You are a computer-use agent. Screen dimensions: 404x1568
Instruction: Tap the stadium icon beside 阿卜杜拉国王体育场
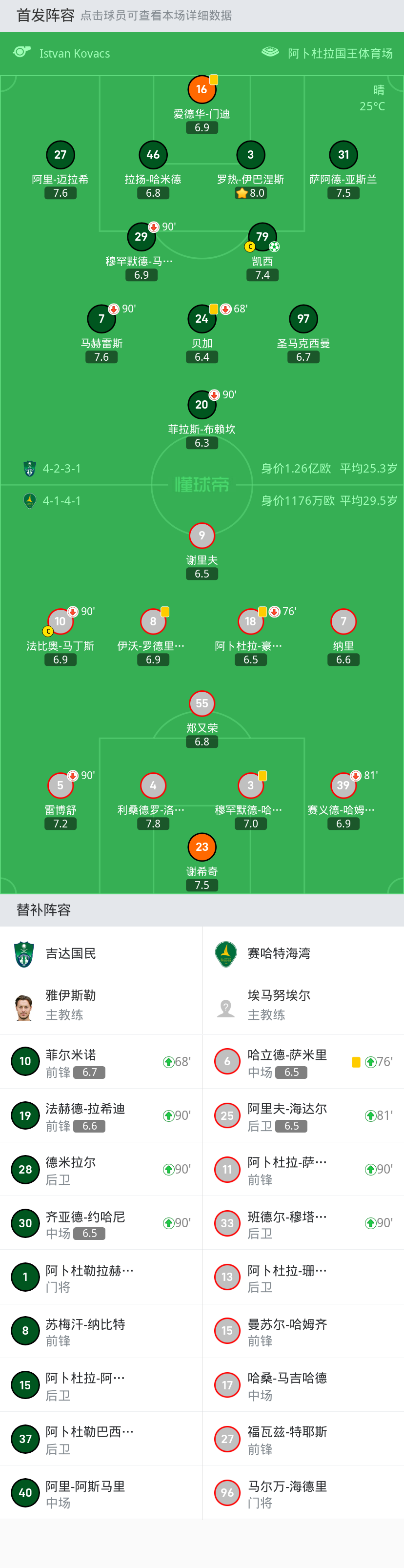[x=270, y=52]
